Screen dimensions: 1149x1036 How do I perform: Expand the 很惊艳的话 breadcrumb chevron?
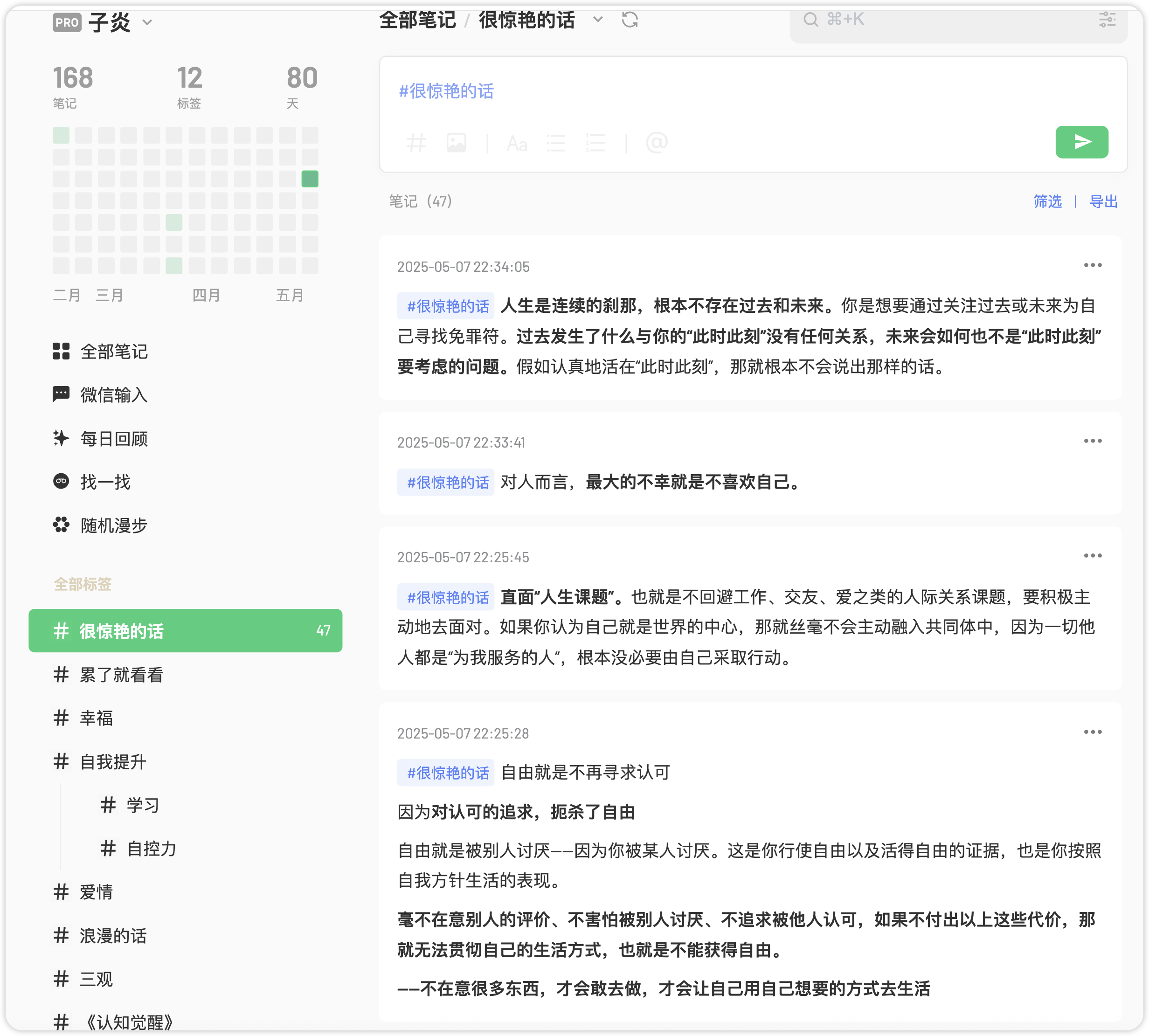click(x=598, y=20)
